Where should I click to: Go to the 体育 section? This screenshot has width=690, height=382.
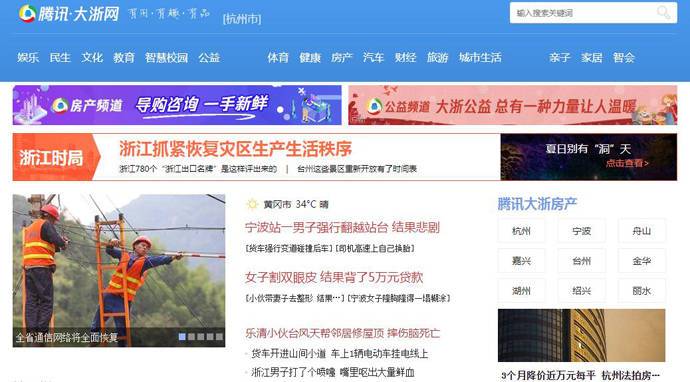click(278, 58)
